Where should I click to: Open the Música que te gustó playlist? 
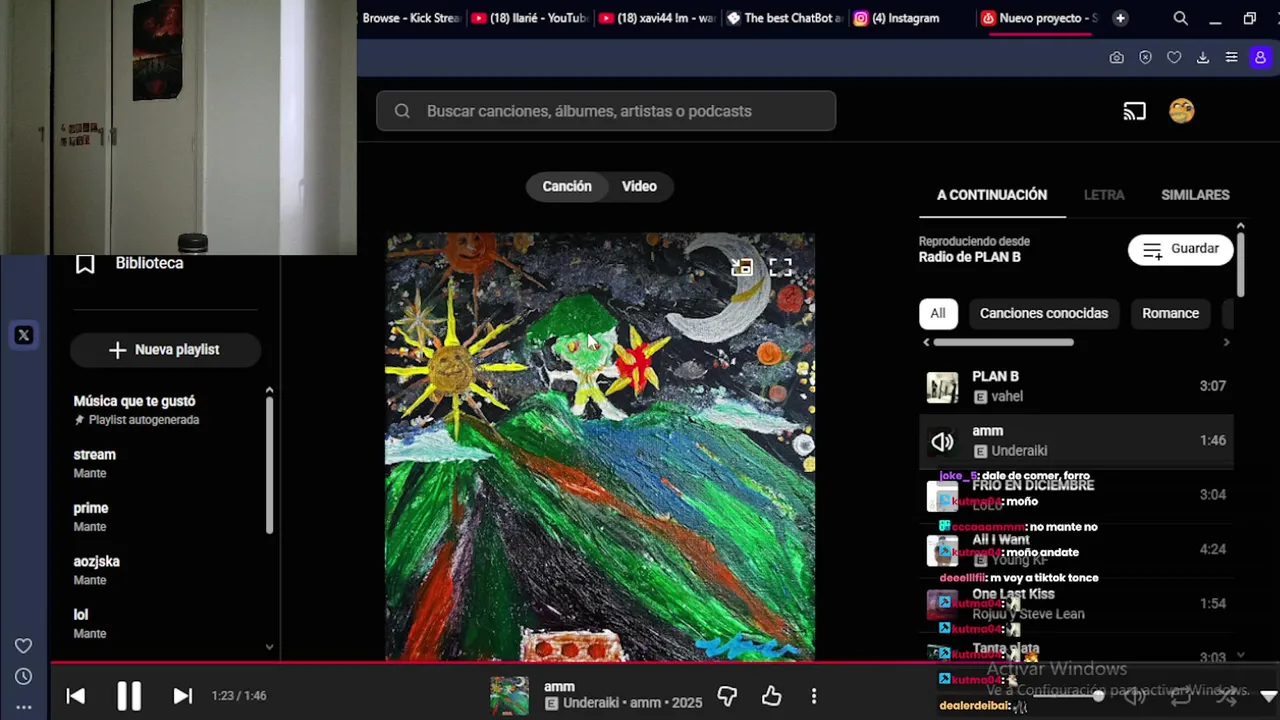pos(136,410)
